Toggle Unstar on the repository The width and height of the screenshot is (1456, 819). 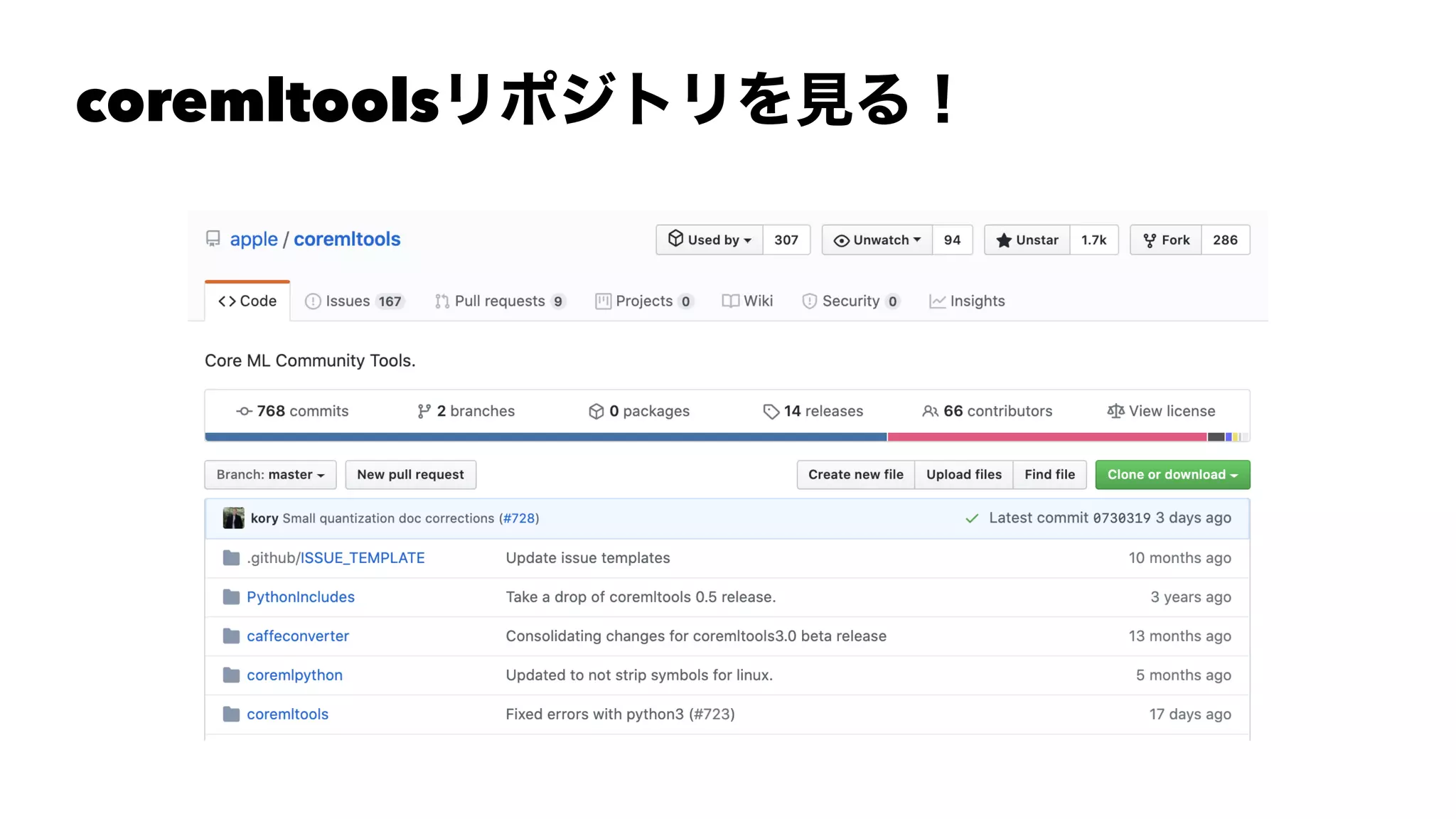pos(1027,240)
